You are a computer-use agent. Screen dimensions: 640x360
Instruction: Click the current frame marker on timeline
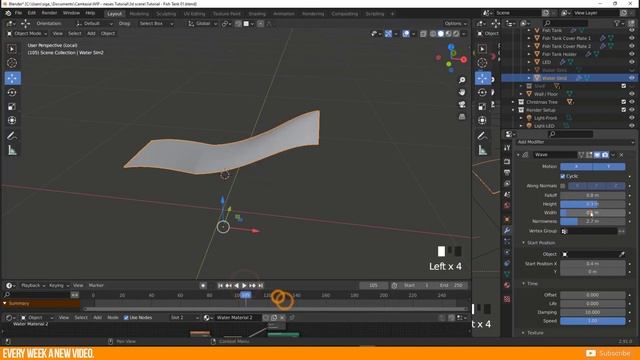pos(246,295)
